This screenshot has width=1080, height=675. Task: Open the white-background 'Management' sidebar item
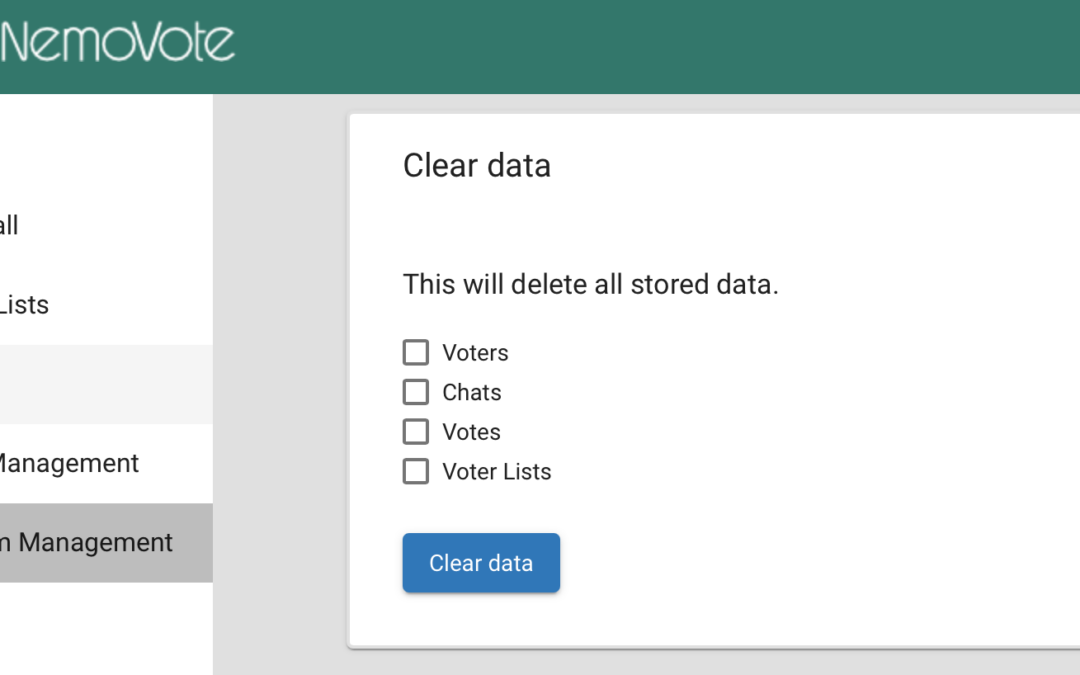coord(68,464)
